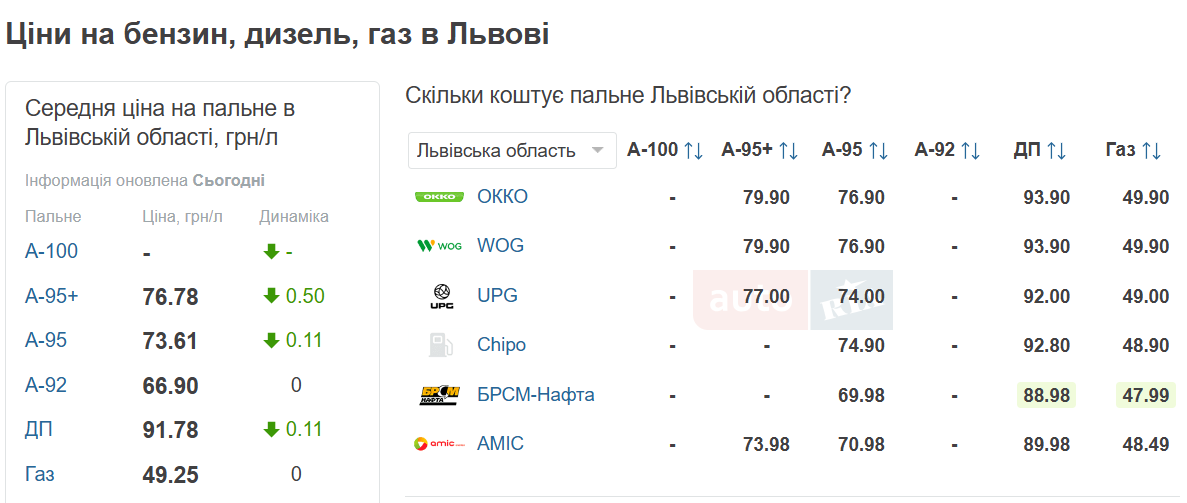Screen dimensions: 1187x503
Task: Open the Львівська область region dropdown
Action: point(511,151)
